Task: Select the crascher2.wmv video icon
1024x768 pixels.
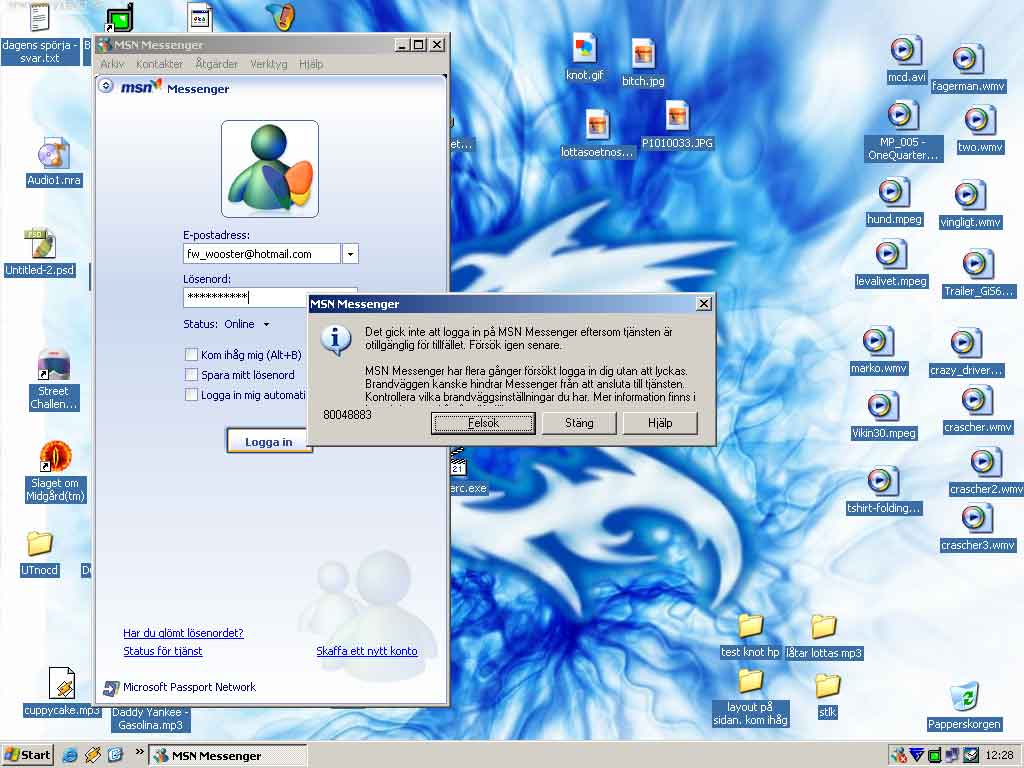Action: tap(984, 463)
